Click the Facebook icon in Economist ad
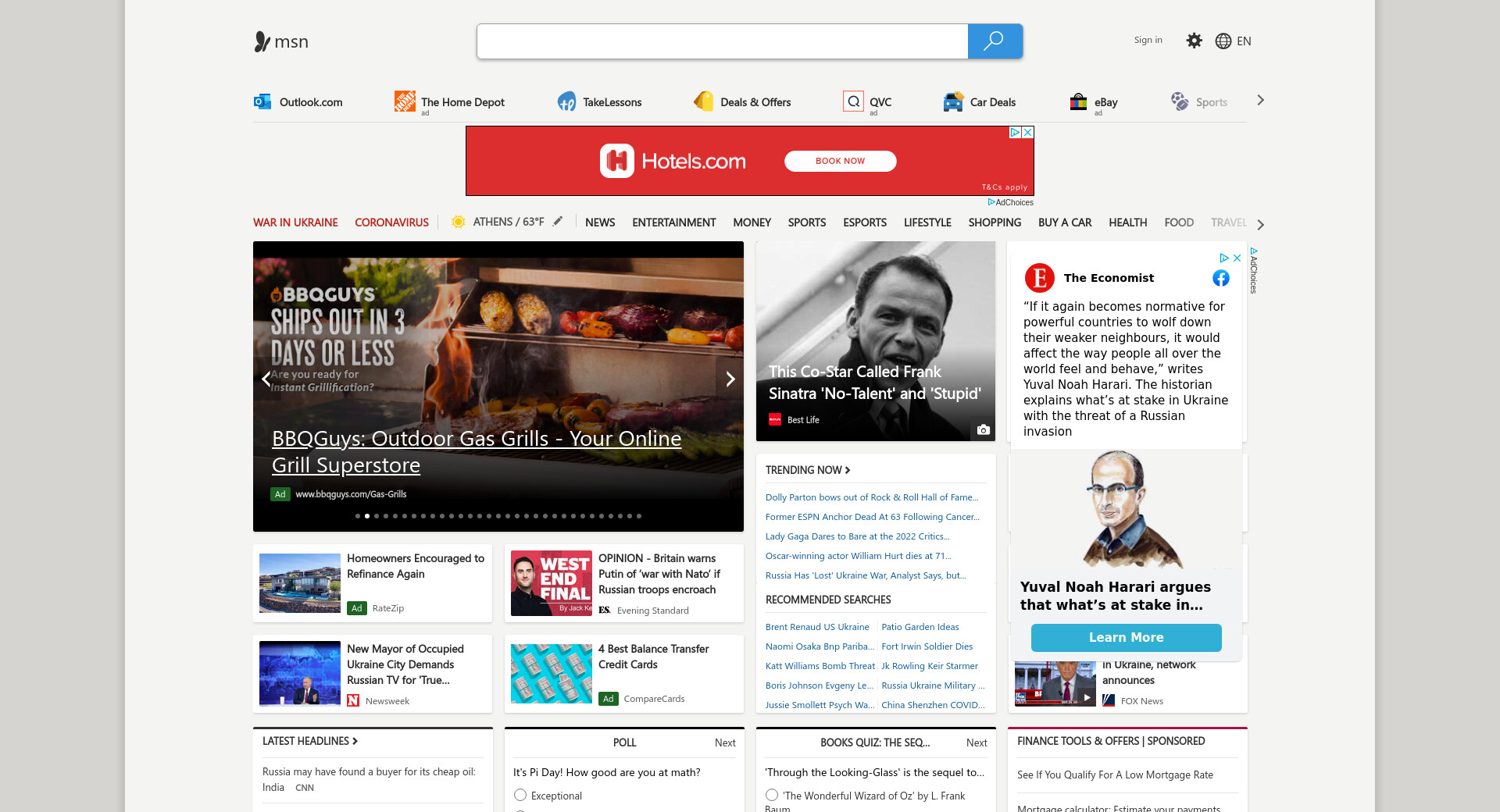 click(1220, 278)
